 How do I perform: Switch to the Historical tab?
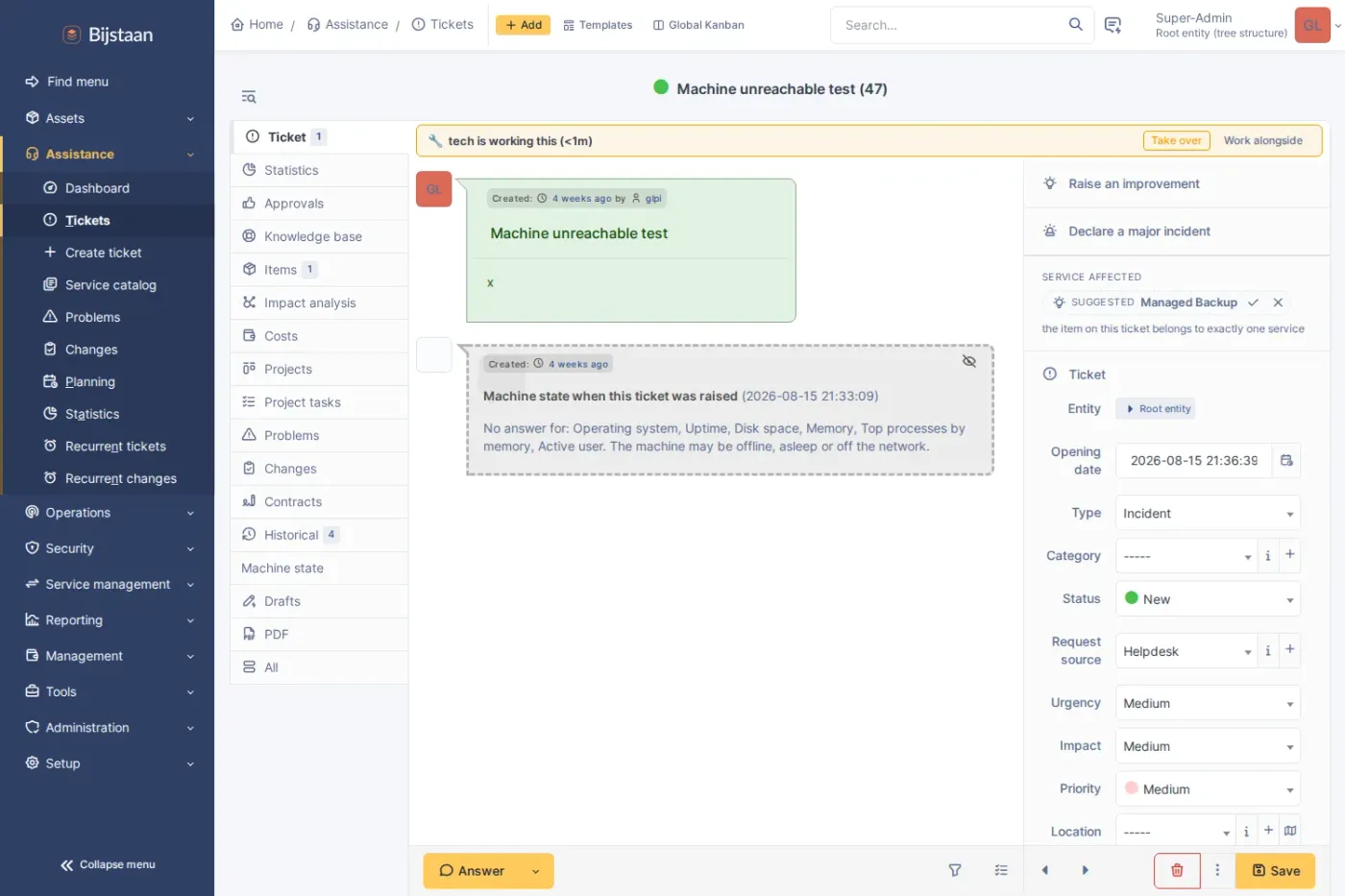[x=319, y=535]
